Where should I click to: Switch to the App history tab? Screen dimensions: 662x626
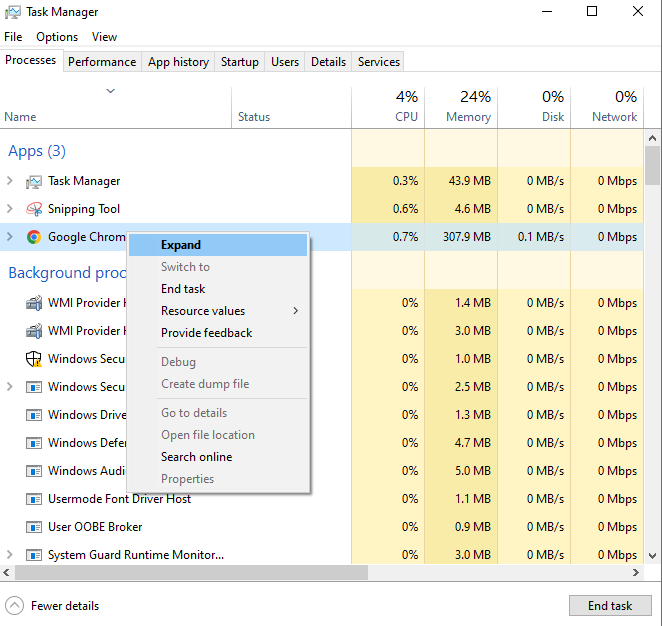[178, 62]
